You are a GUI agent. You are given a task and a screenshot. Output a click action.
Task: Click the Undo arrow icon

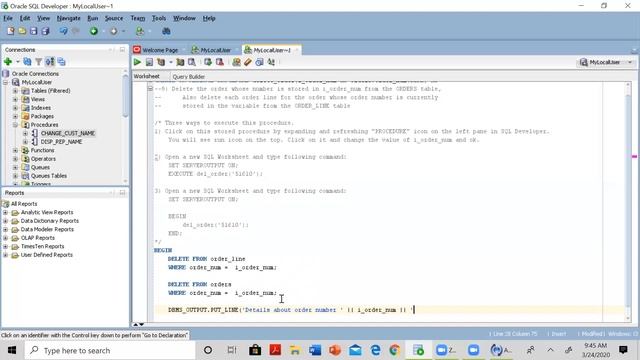tap(63, 31)
